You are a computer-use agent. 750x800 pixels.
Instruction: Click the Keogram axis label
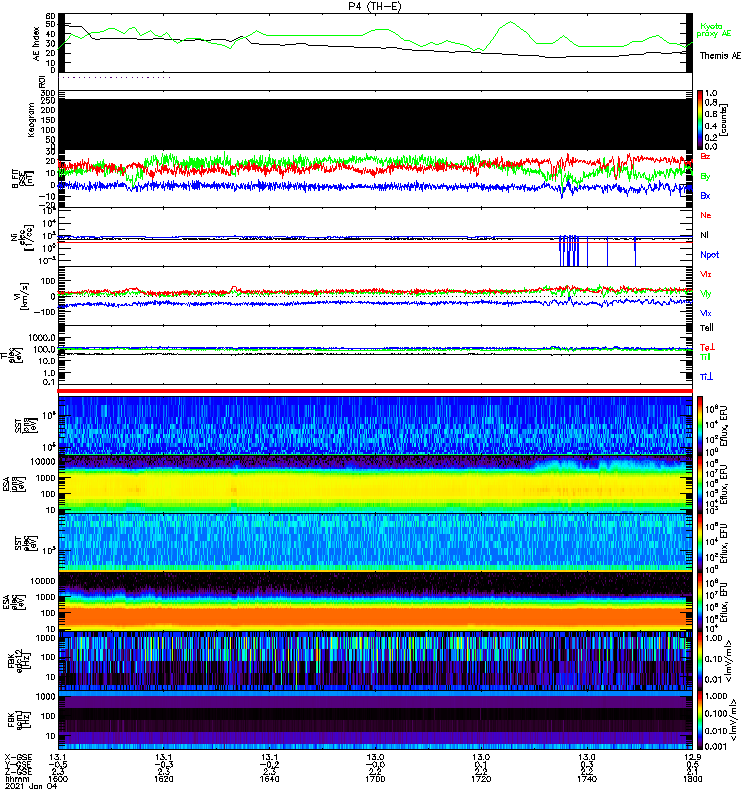pyautogui.click(x=31, y=120)
